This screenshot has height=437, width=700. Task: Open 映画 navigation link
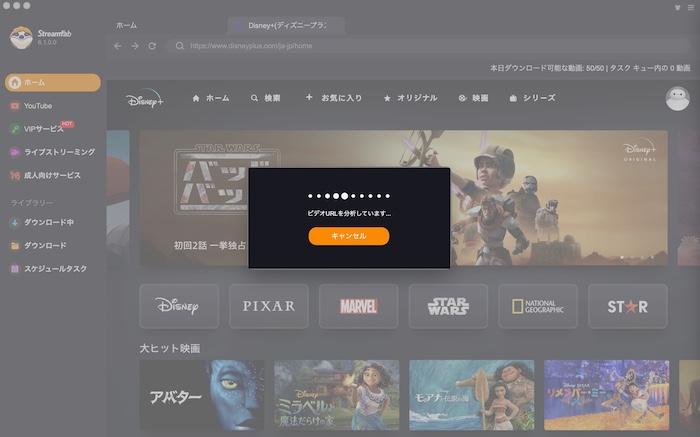[x=473, y=98]
